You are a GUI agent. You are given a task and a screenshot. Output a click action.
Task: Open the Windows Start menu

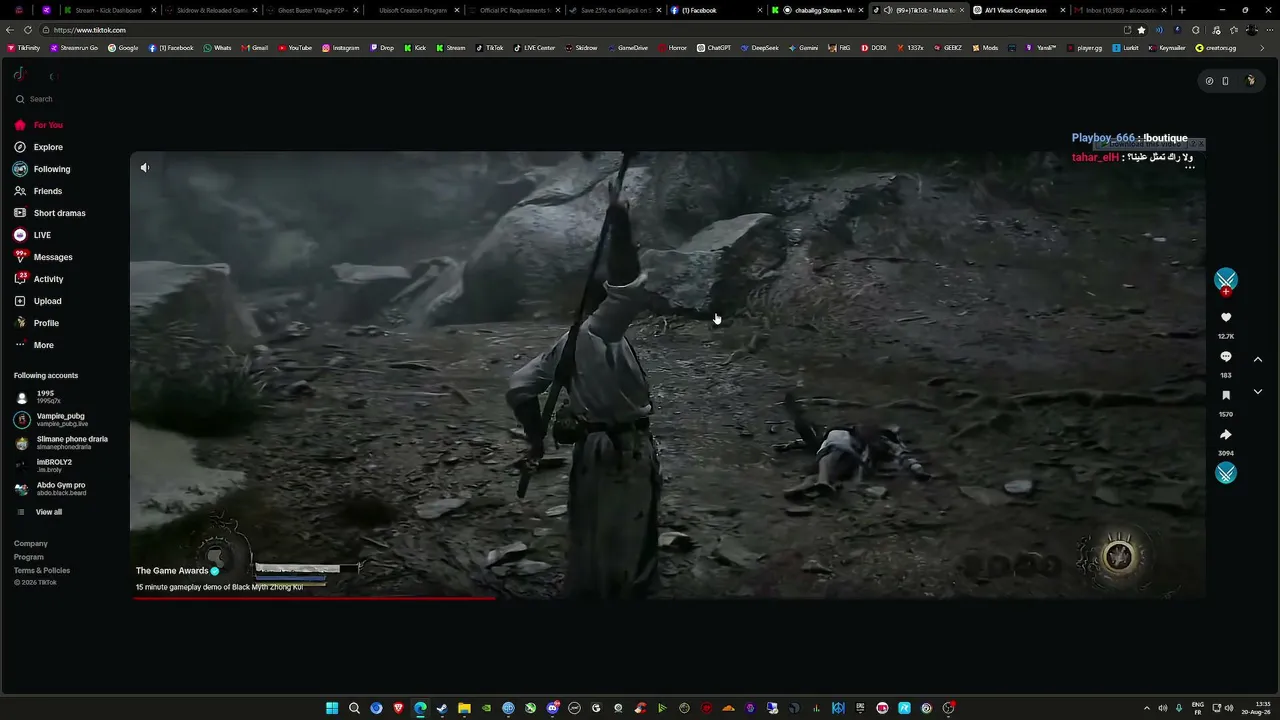coord(332,708)
